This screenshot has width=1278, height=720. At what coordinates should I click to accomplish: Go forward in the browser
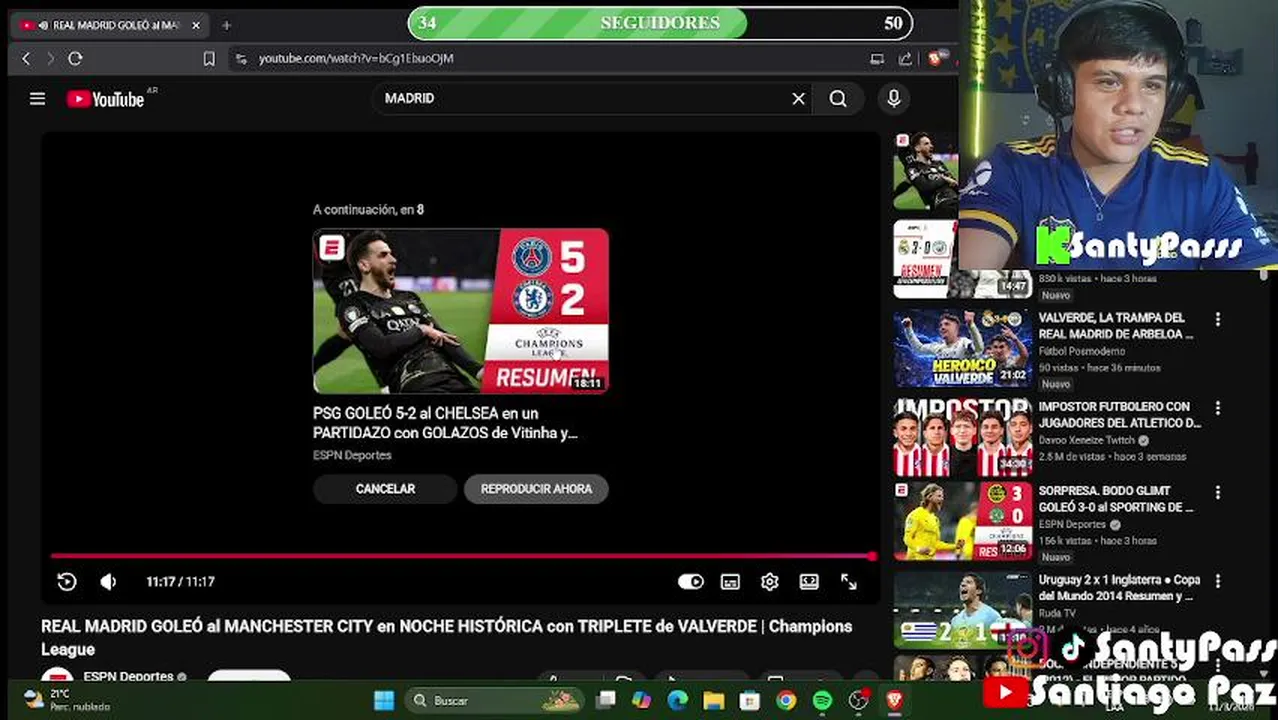pos(50,59)
